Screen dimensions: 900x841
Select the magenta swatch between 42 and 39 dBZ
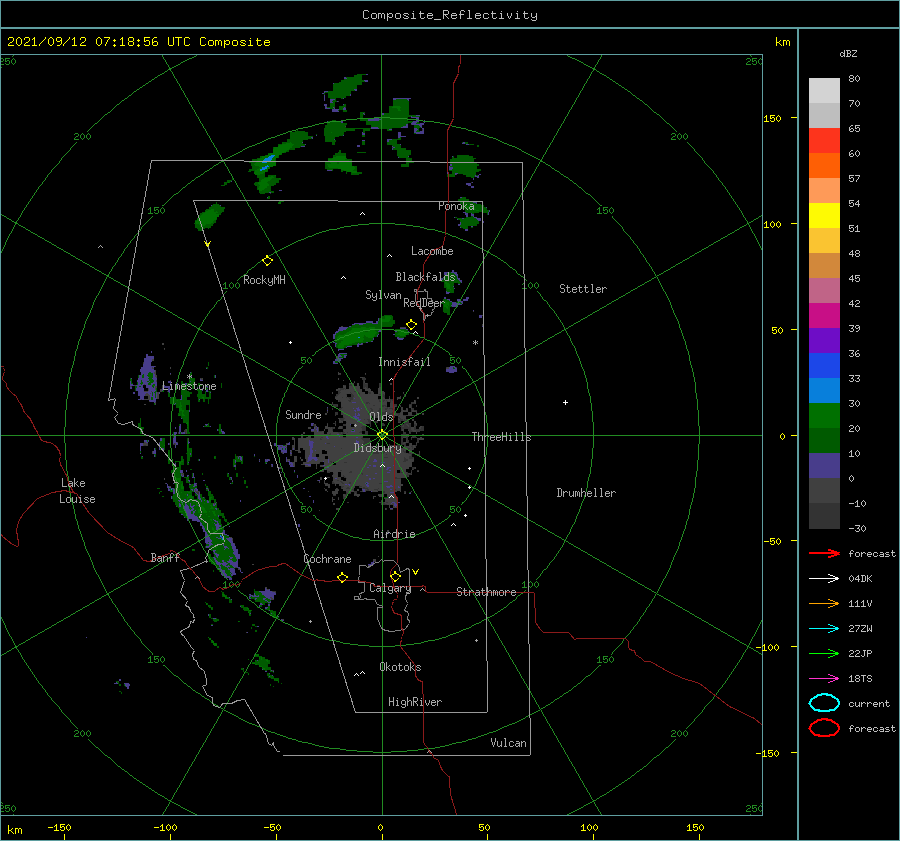[x=824, y=316]
